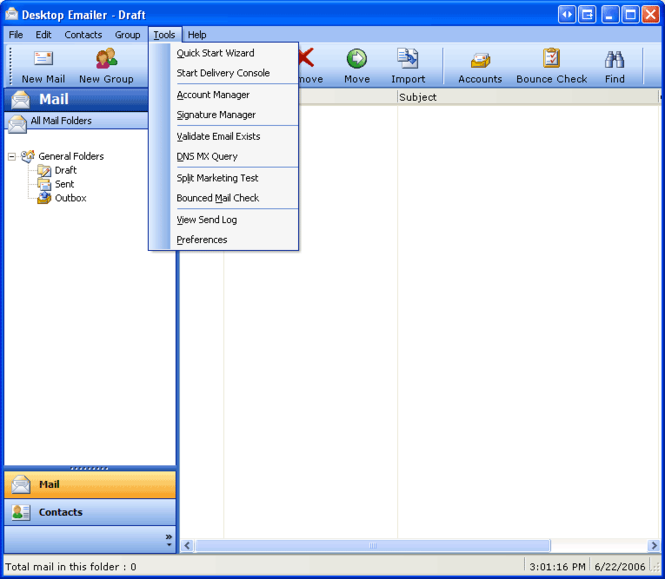Select the Sent folder label
Screen dimensions: 665x579
coord(64,184)
